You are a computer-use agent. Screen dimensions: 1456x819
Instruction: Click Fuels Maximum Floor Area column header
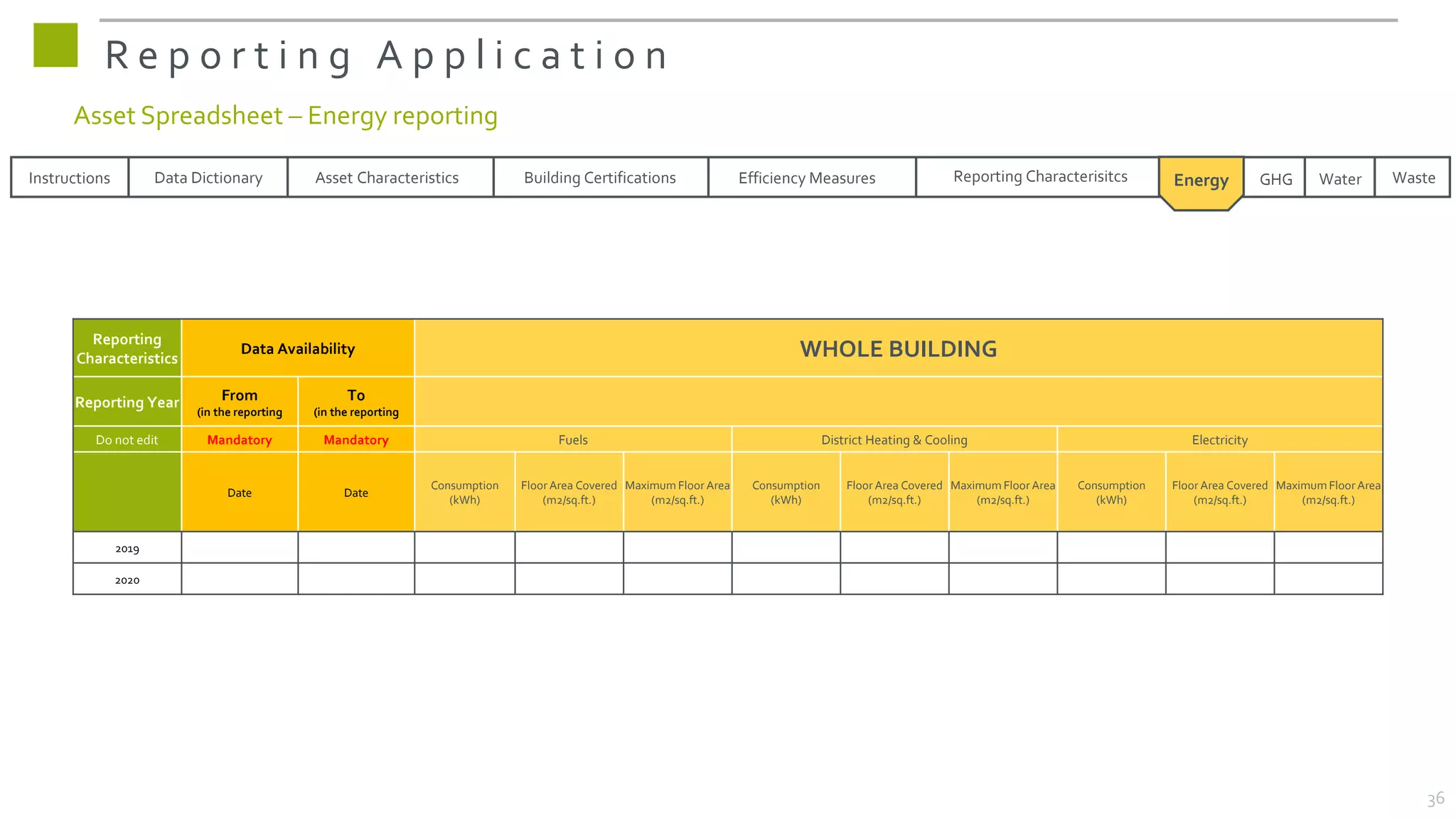click(x=678, y=492)
